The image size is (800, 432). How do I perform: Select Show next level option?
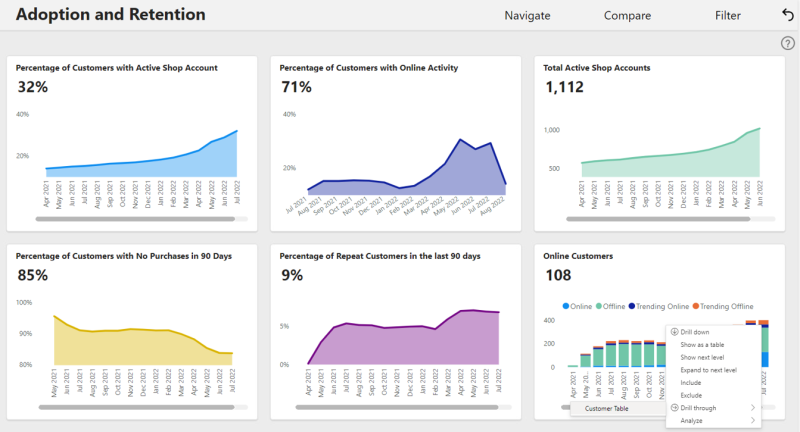(x=702, y=357)
